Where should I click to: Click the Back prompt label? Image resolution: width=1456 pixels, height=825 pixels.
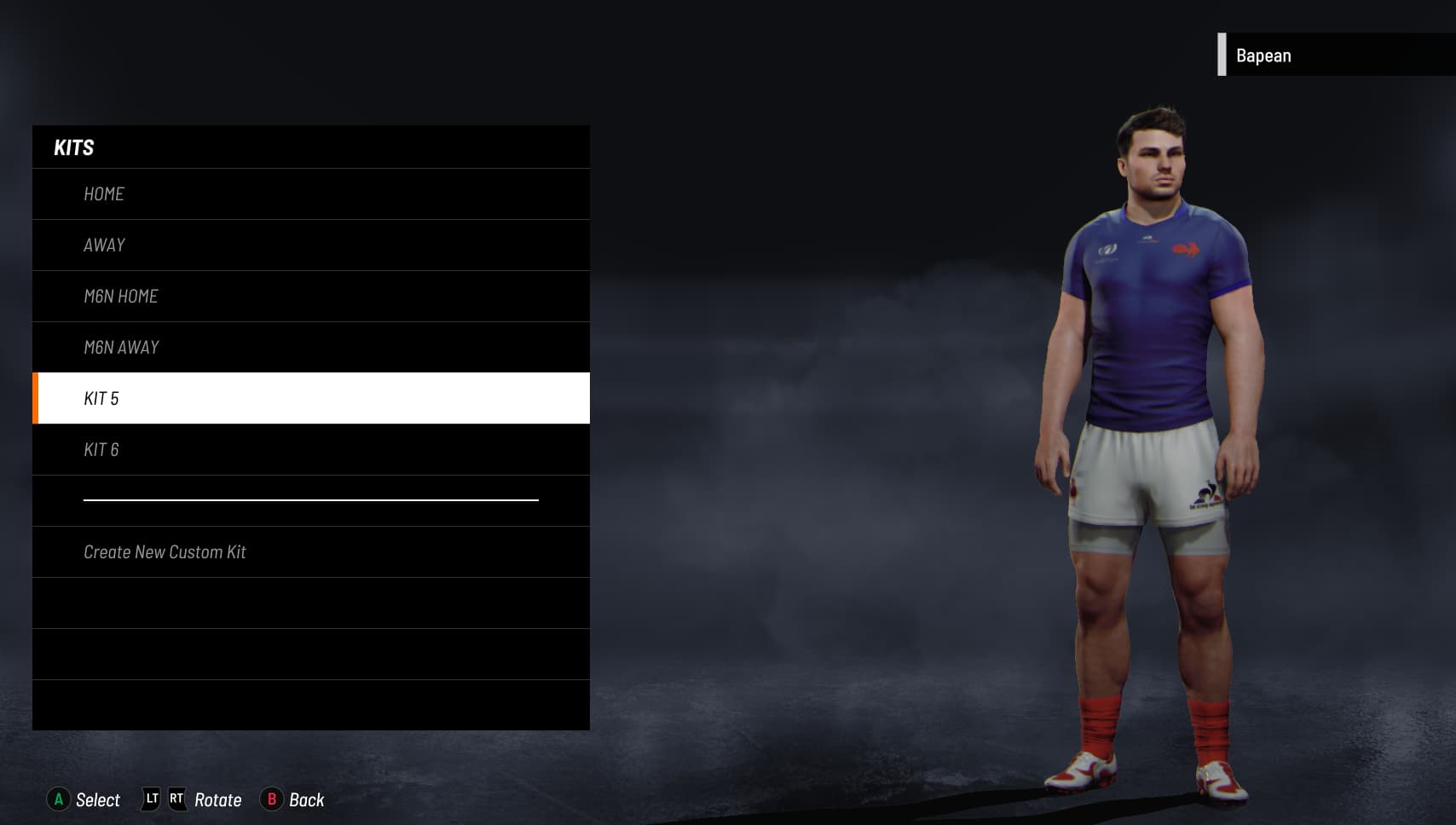[307, 800]
